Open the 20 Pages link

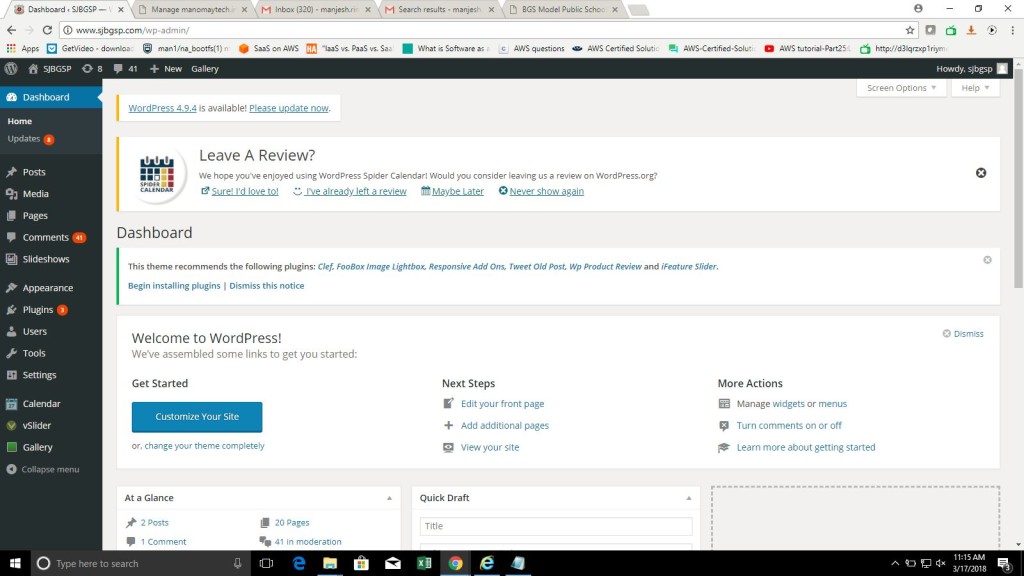(x=292, y=523)
